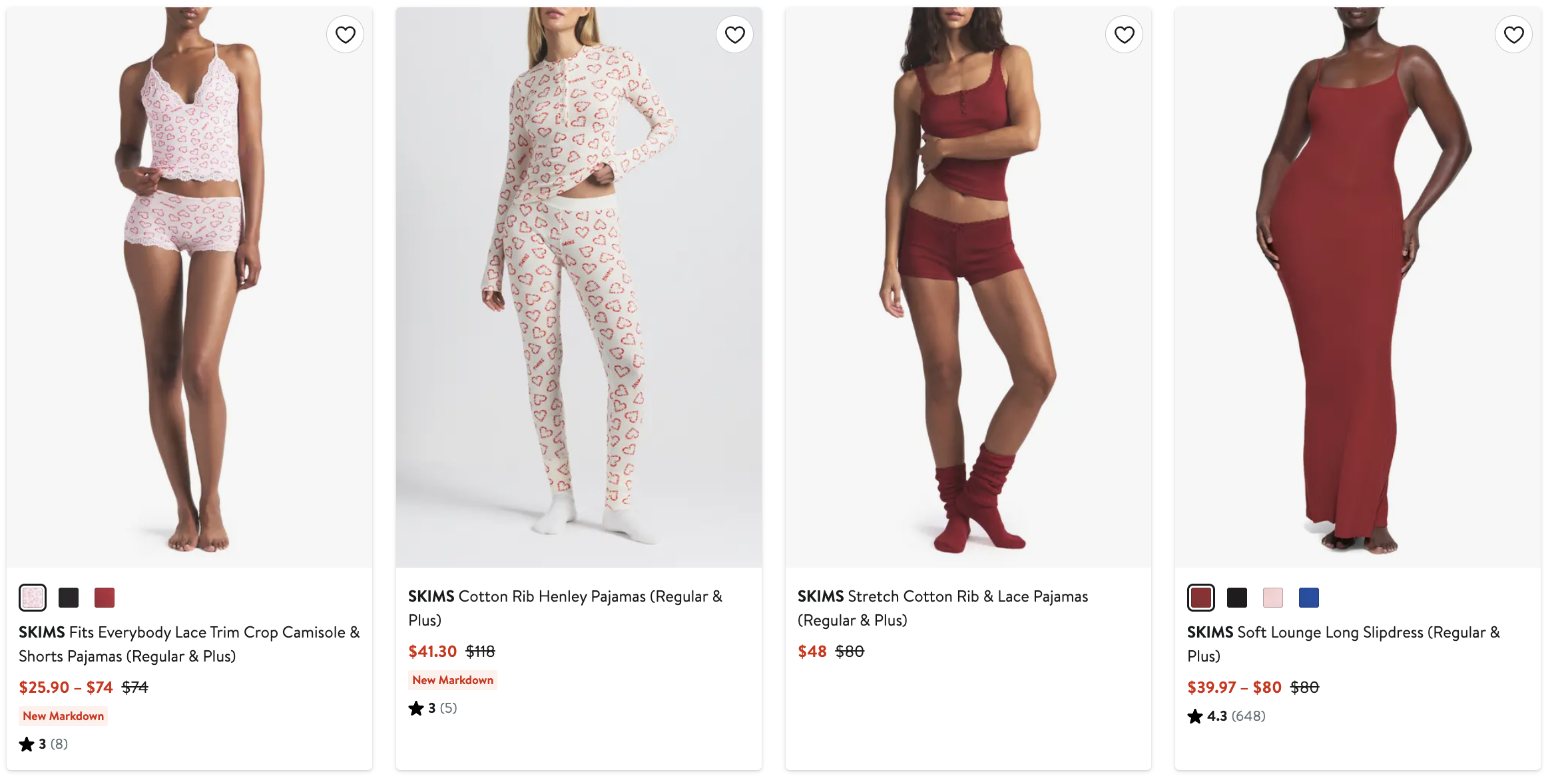Choose black color swatch for Long Slipdress
This screenshot has height=784, width=1566.
click(1237, 598)
